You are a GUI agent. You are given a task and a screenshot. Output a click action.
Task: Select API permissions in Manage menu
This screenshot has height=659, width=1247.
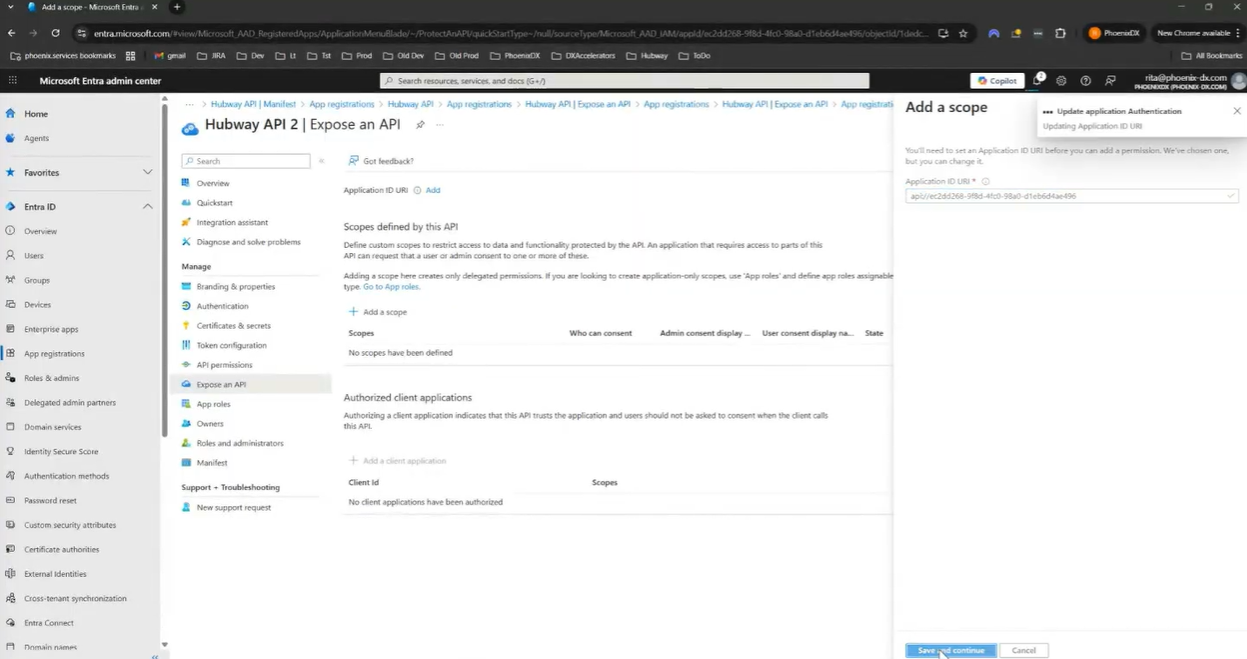pyautogui.click(x=224, y=365)
